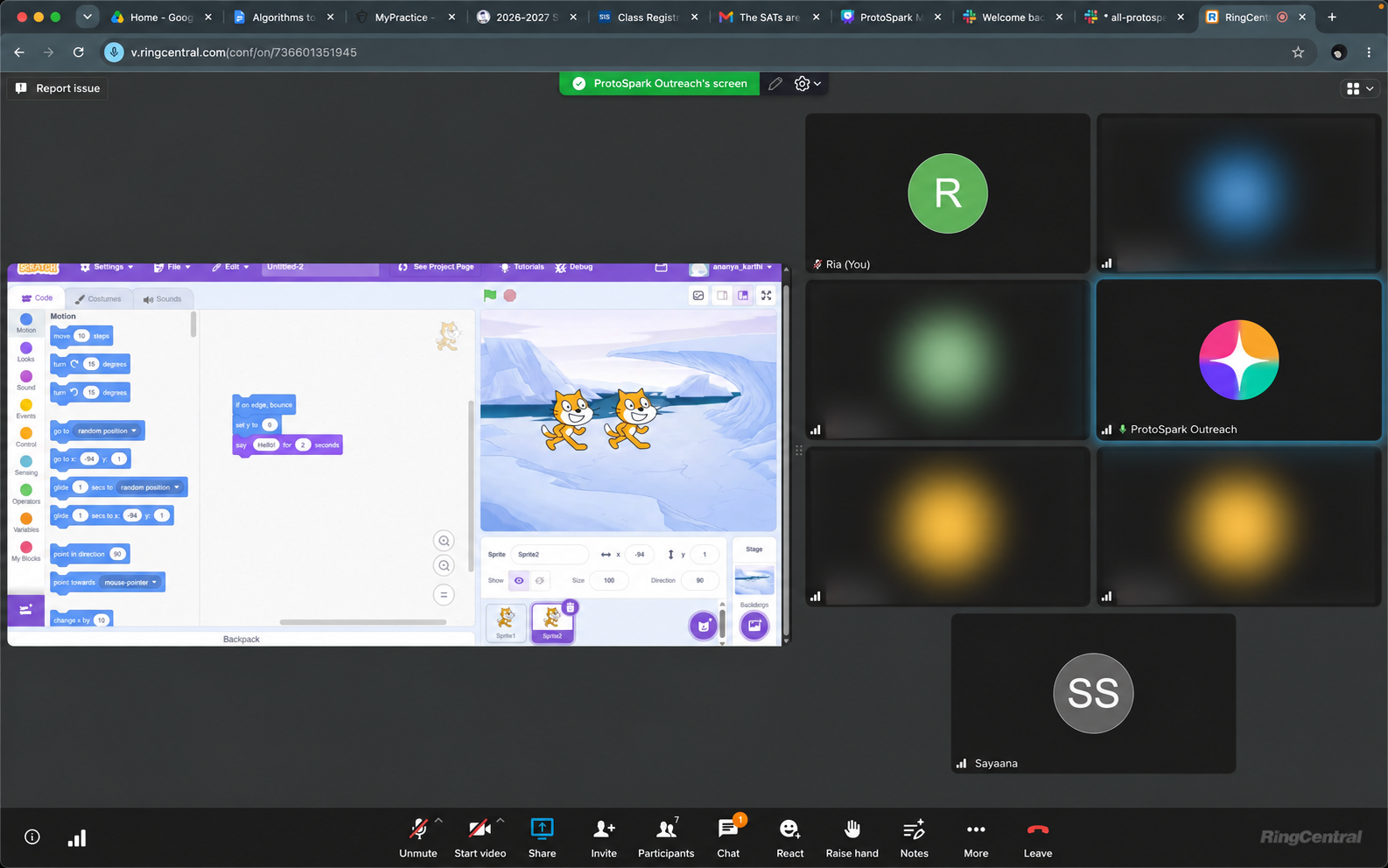This screenshot has height=868, width=1388.
Task: Open the gear settings dropdown beside the banner
Action: point(807,84)
